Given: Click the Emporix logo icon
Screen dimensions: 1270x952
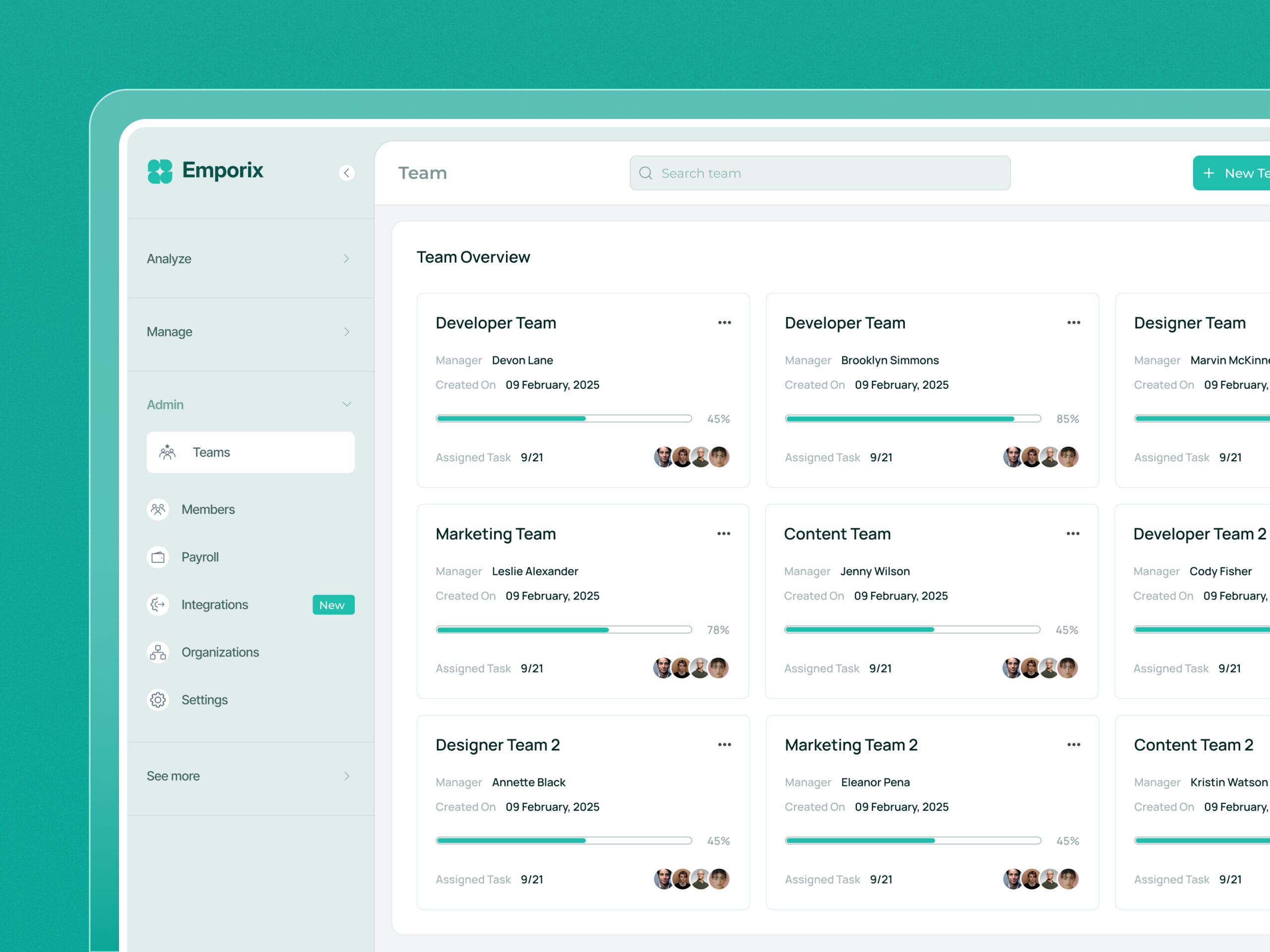Looking at the screenshot, I should pos(161,171).
